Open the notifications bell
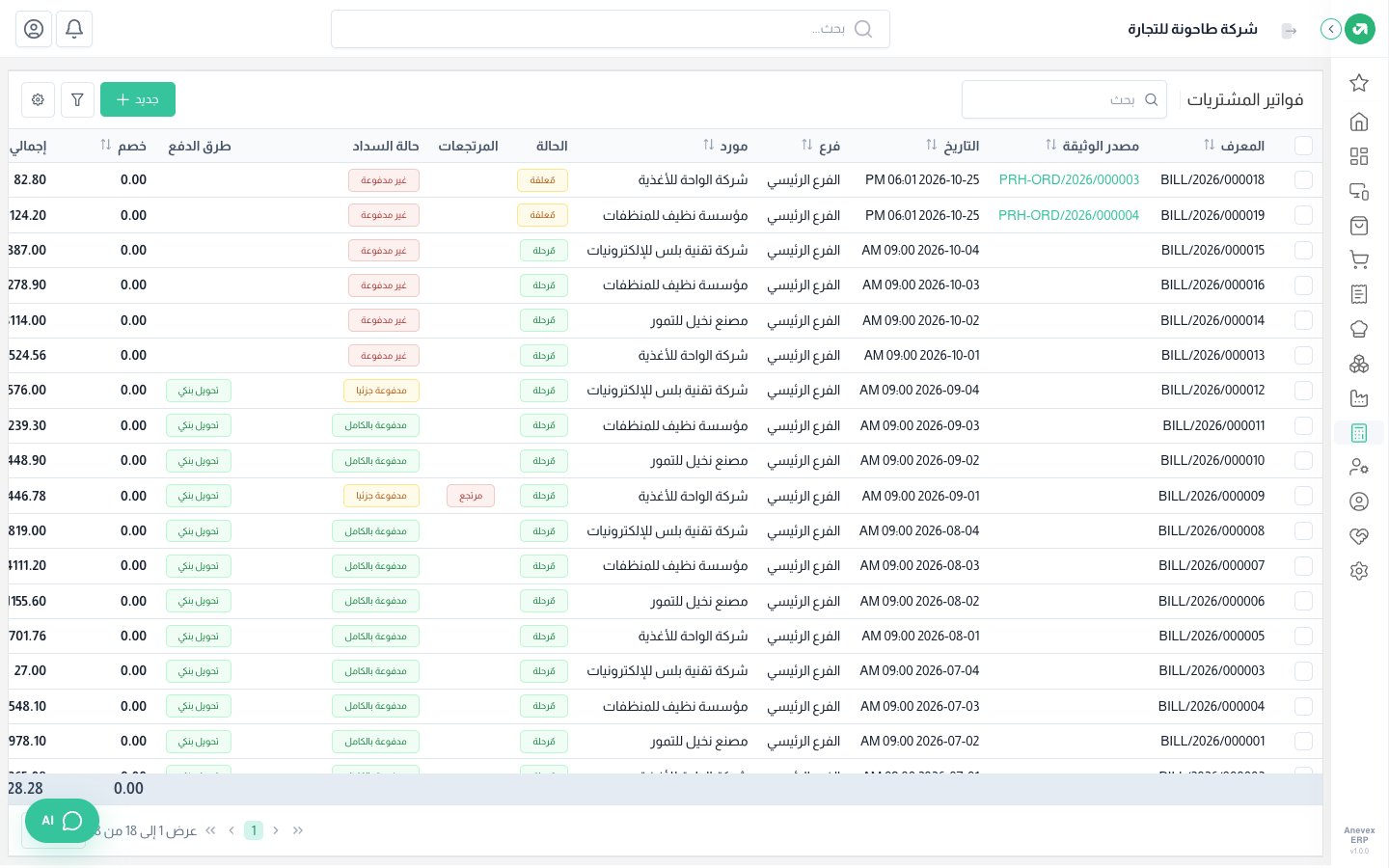The width and height of the screenshot is (1389, 868). pos(74,29)
